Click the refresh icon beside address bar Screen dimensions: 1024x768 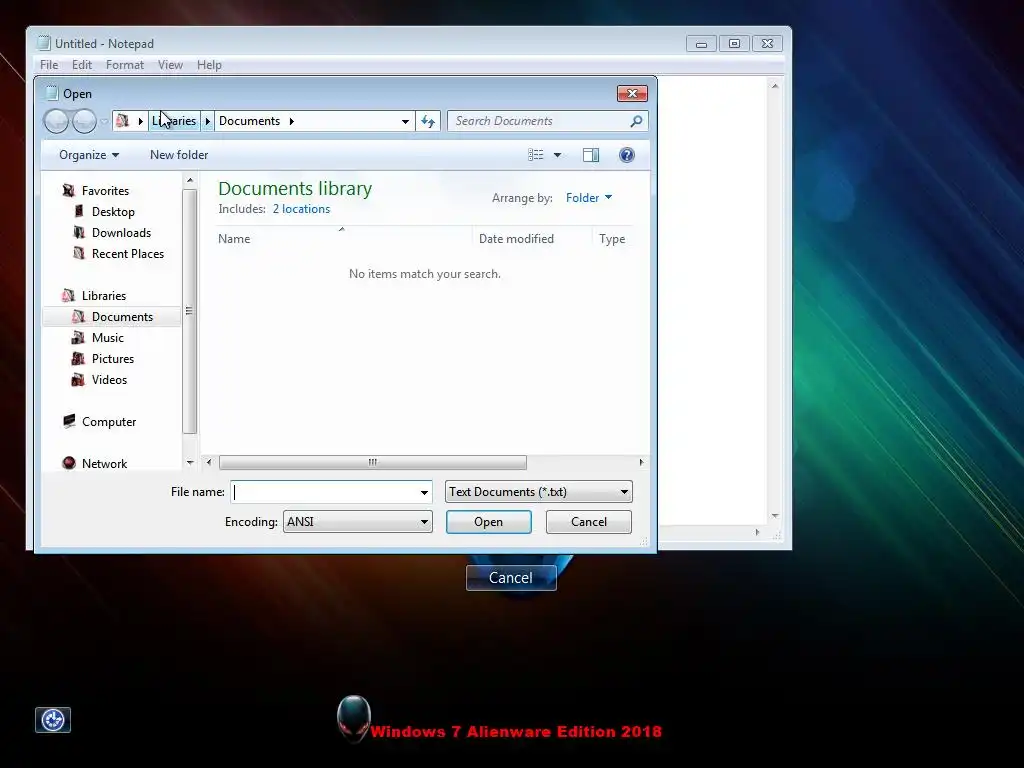click(428, 121)
